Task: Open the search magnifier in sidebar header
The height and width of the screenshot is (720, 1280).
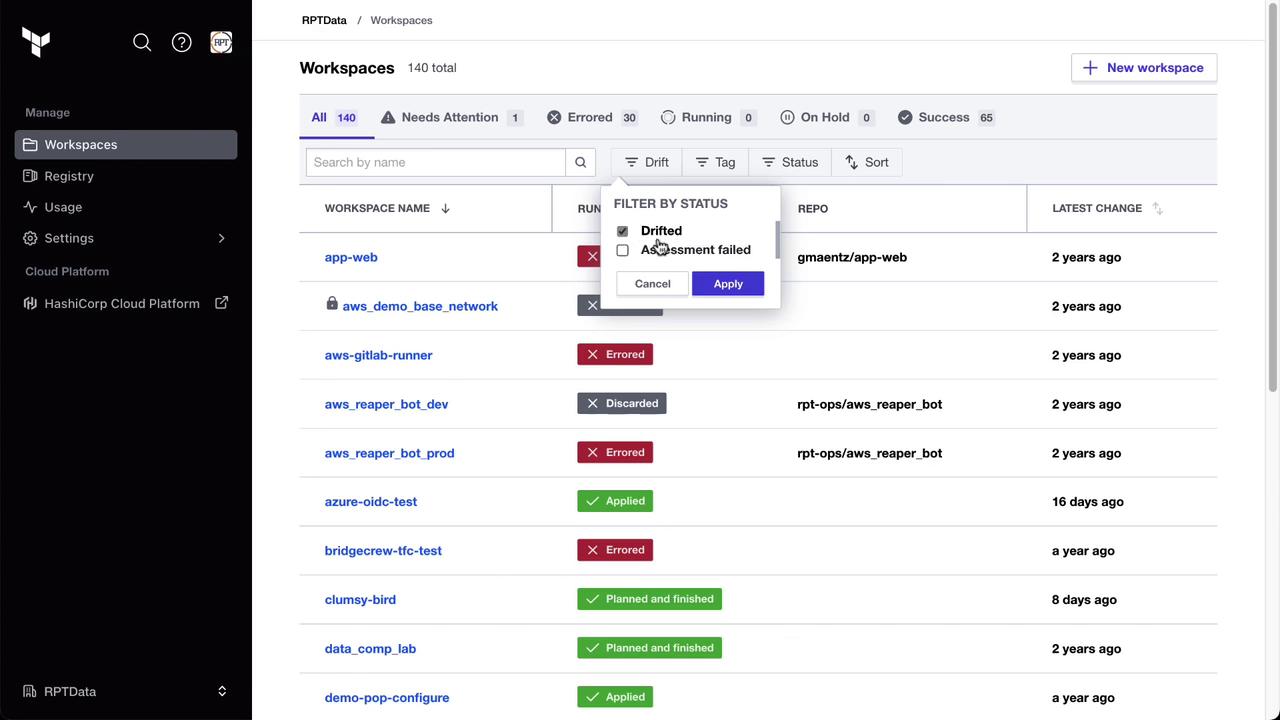Action: point(142,42)
